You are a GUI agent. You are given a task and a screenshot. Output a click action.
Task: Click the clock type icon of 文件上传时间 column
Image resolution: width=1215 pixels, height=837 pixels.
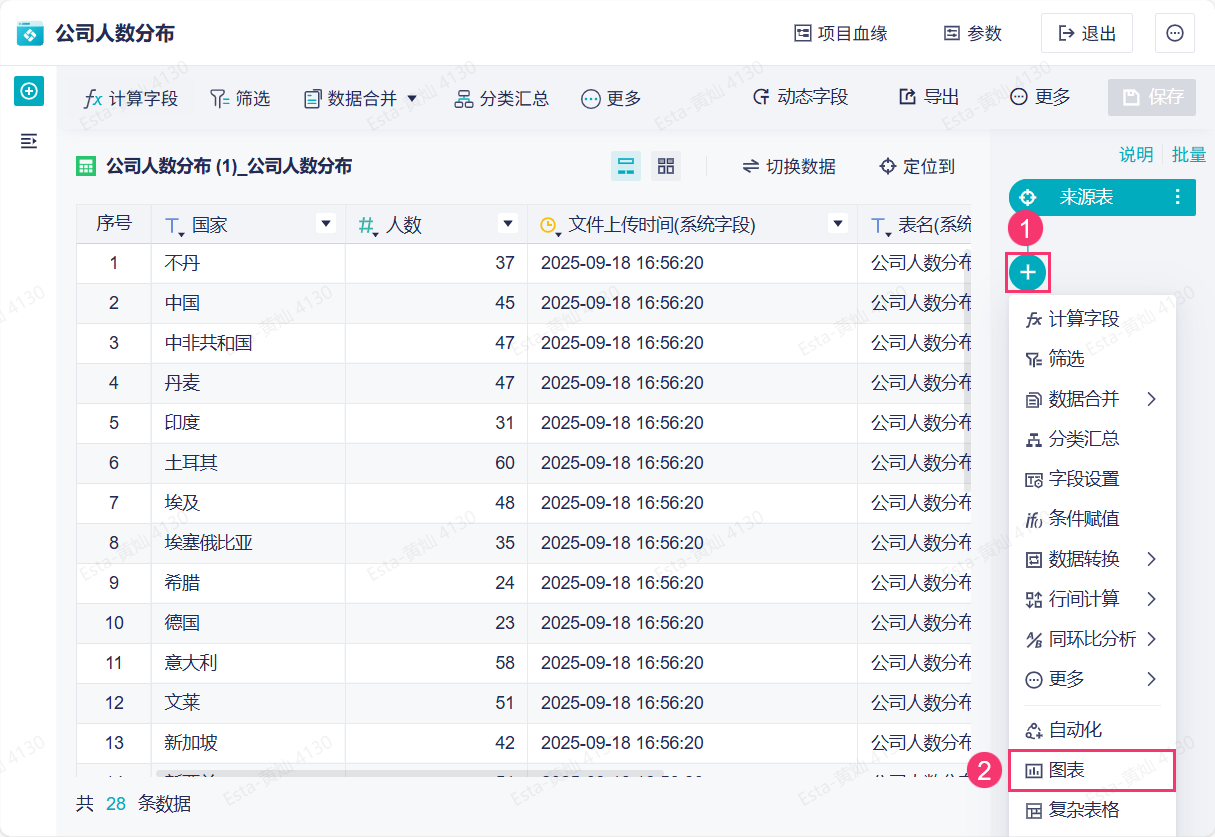(549, 226)
